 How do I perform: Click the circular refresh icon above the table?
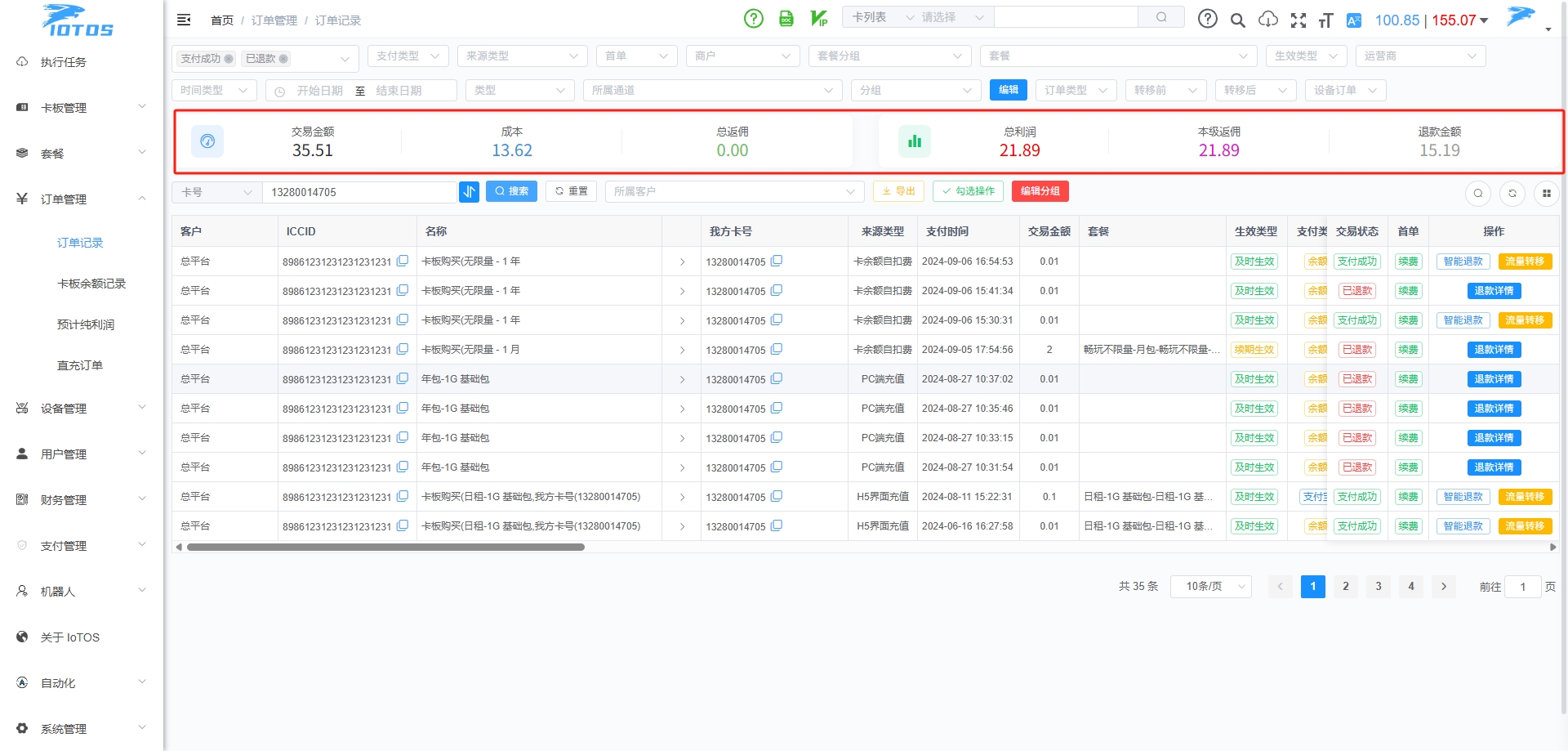coord(1512,194)
